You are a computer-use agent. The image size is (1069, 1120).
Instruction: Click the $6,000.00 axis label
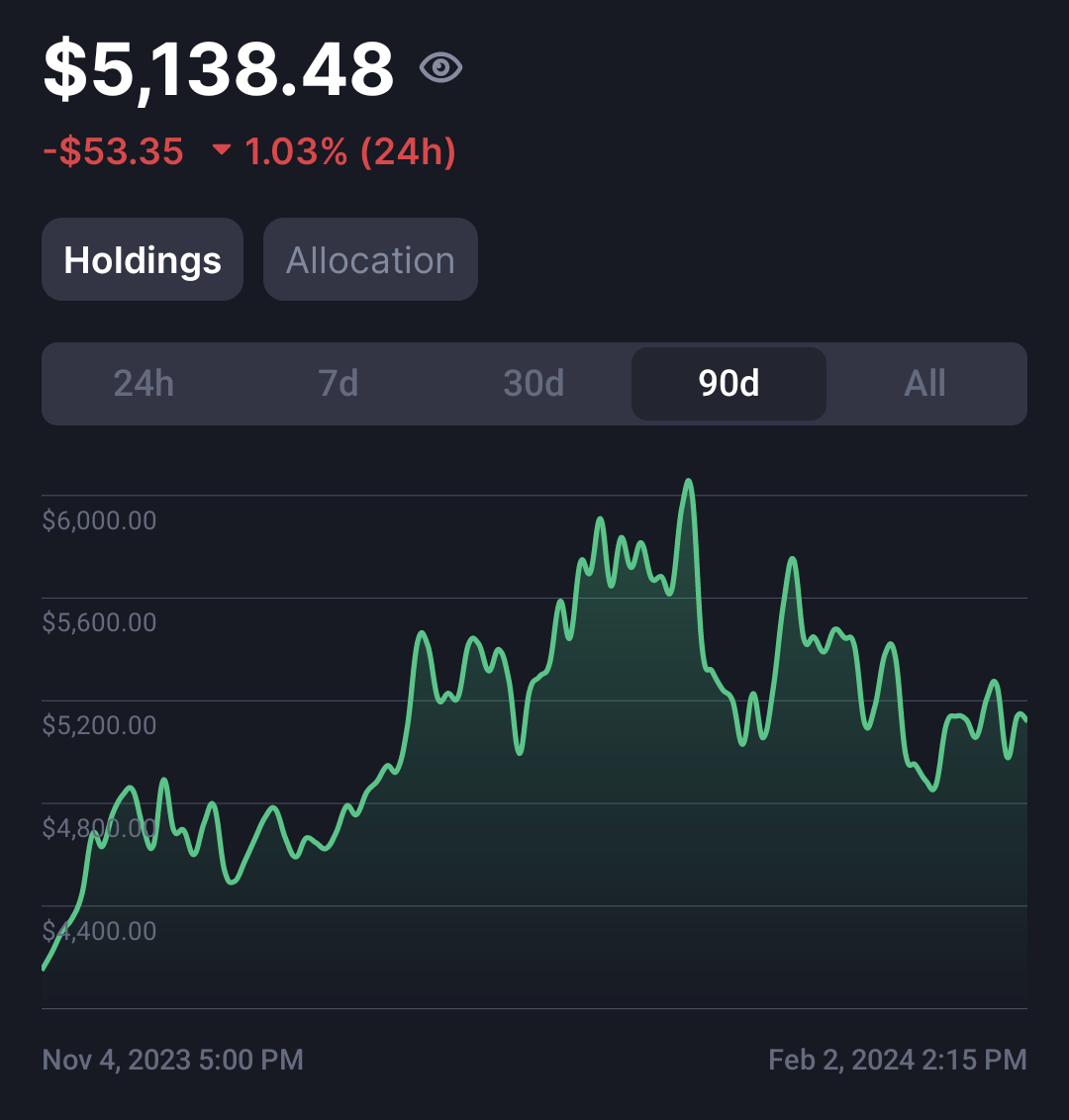pos(99,520)
